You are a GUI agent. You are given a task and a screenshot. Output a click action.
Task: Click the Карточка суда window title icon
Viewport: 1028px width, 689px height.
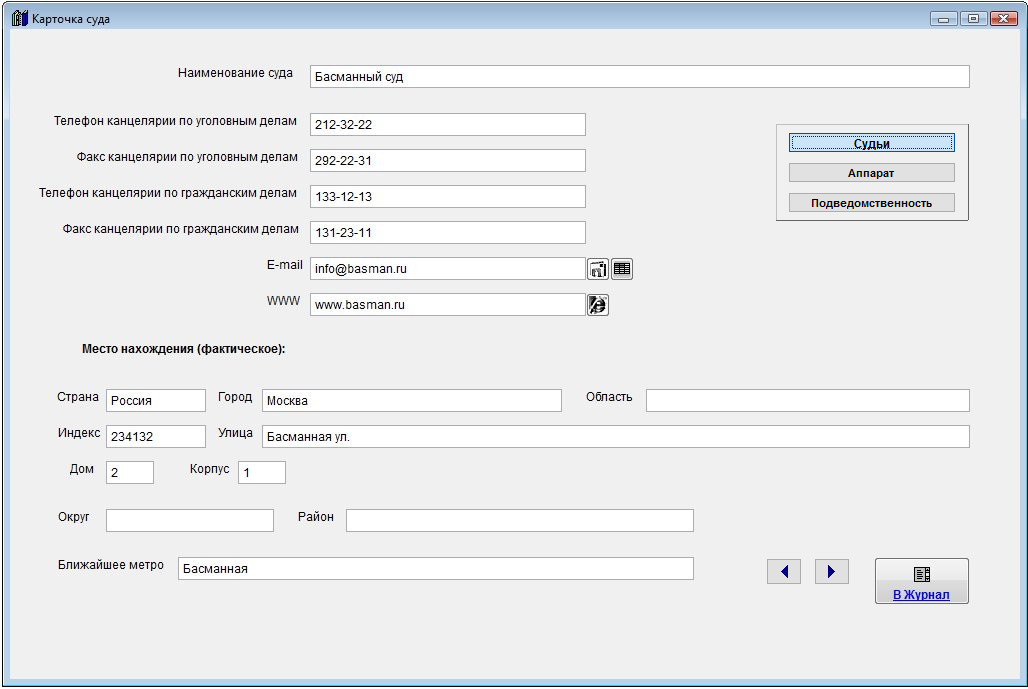tap(19, 19)
